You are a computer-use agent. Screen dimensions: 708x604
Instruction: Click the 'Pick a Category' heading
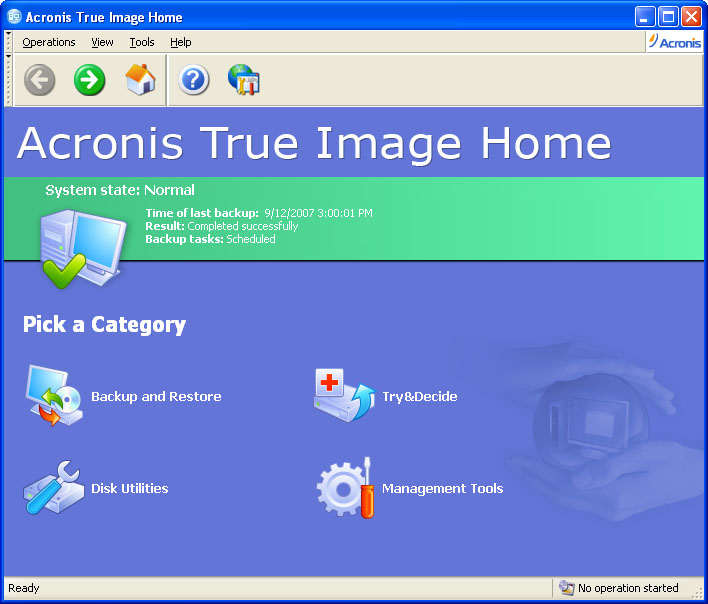(x=104, y=325)
